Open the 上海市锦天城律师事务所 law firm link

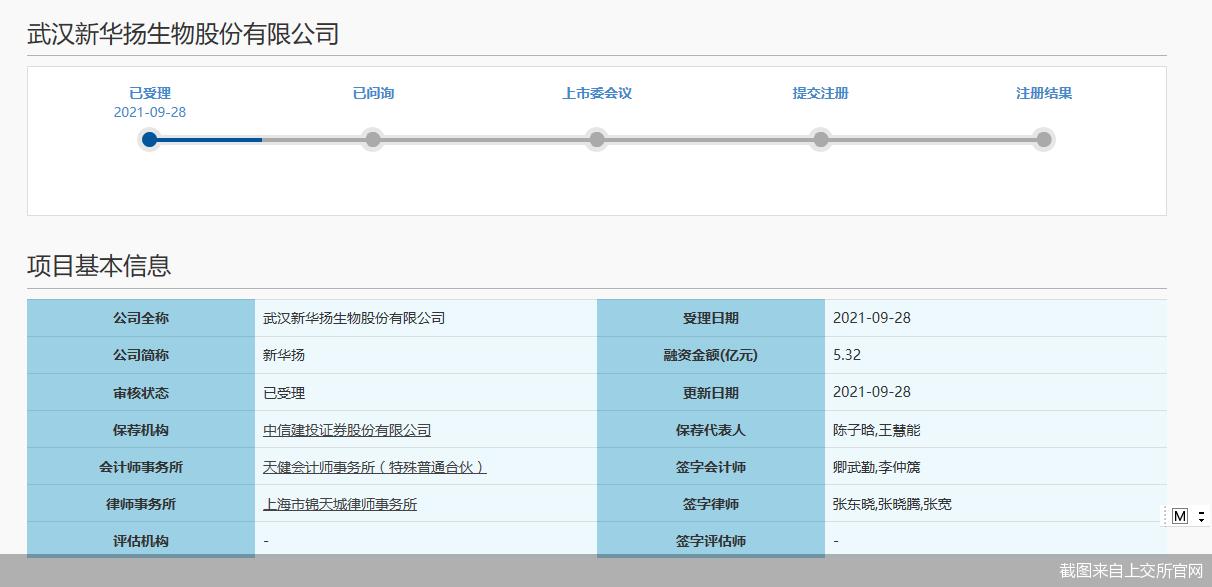point(341,504)
